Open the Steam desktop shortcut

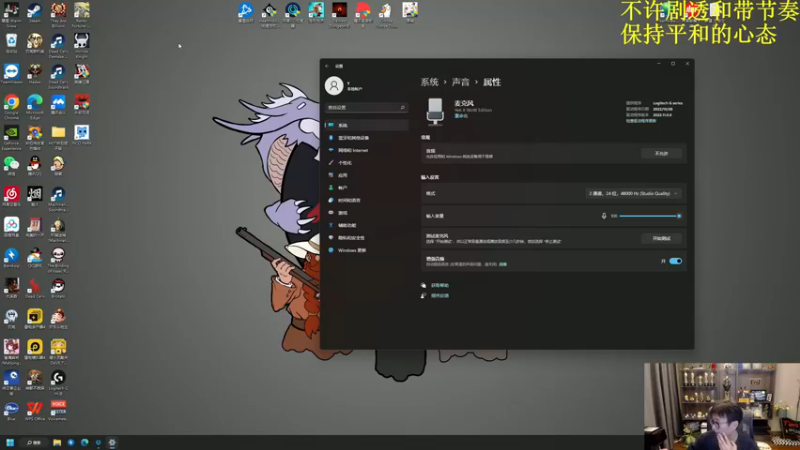(35, 13)
